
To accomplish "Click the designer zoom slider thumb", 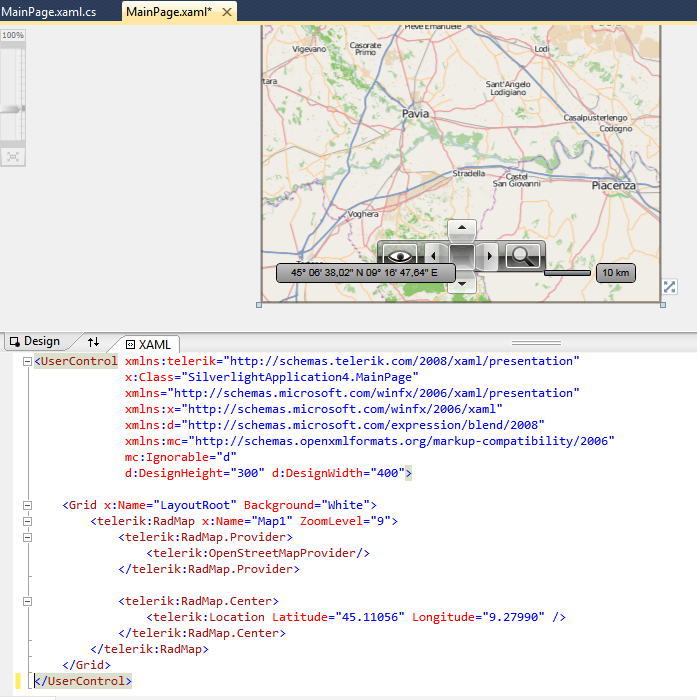I will (x=12, y=108).
